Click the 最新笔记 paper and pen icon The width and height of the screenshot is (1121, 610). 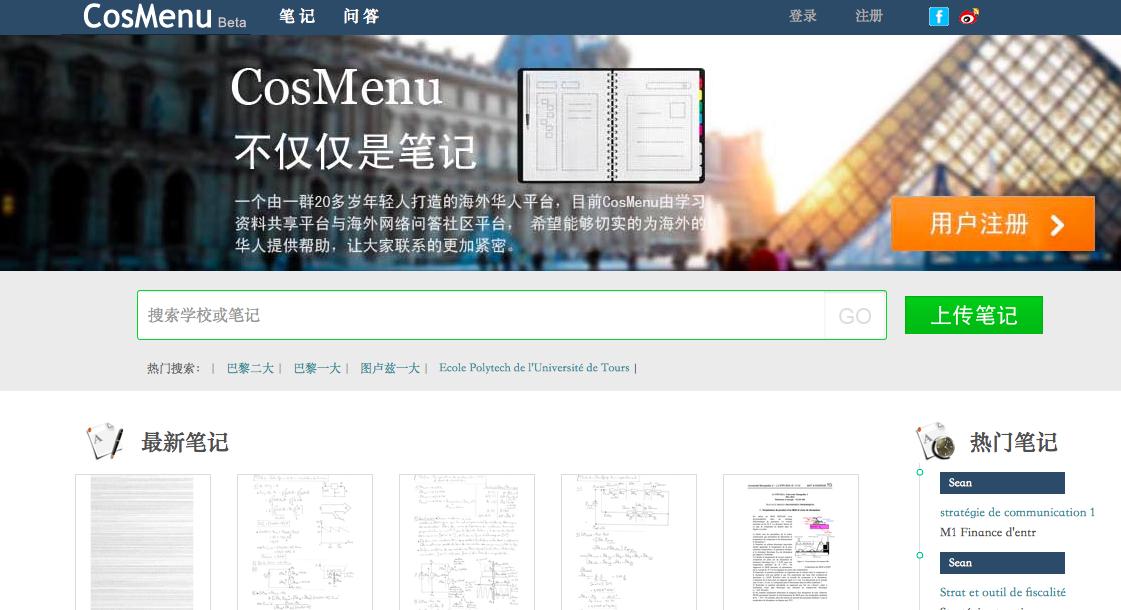pos(104,441)
